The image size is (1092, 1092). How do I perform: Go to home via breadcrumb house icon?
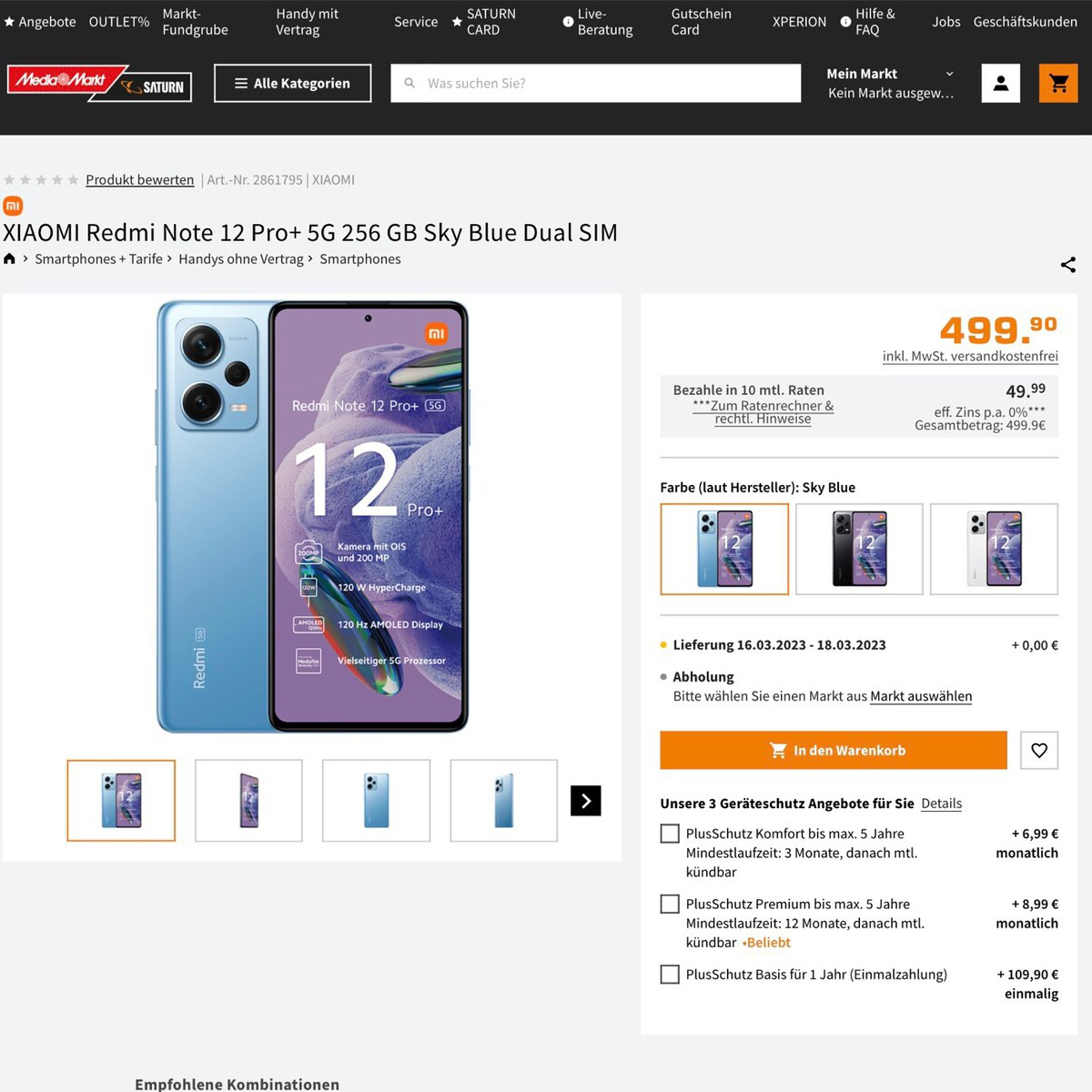pyautogui.click(x=10, y=259)
